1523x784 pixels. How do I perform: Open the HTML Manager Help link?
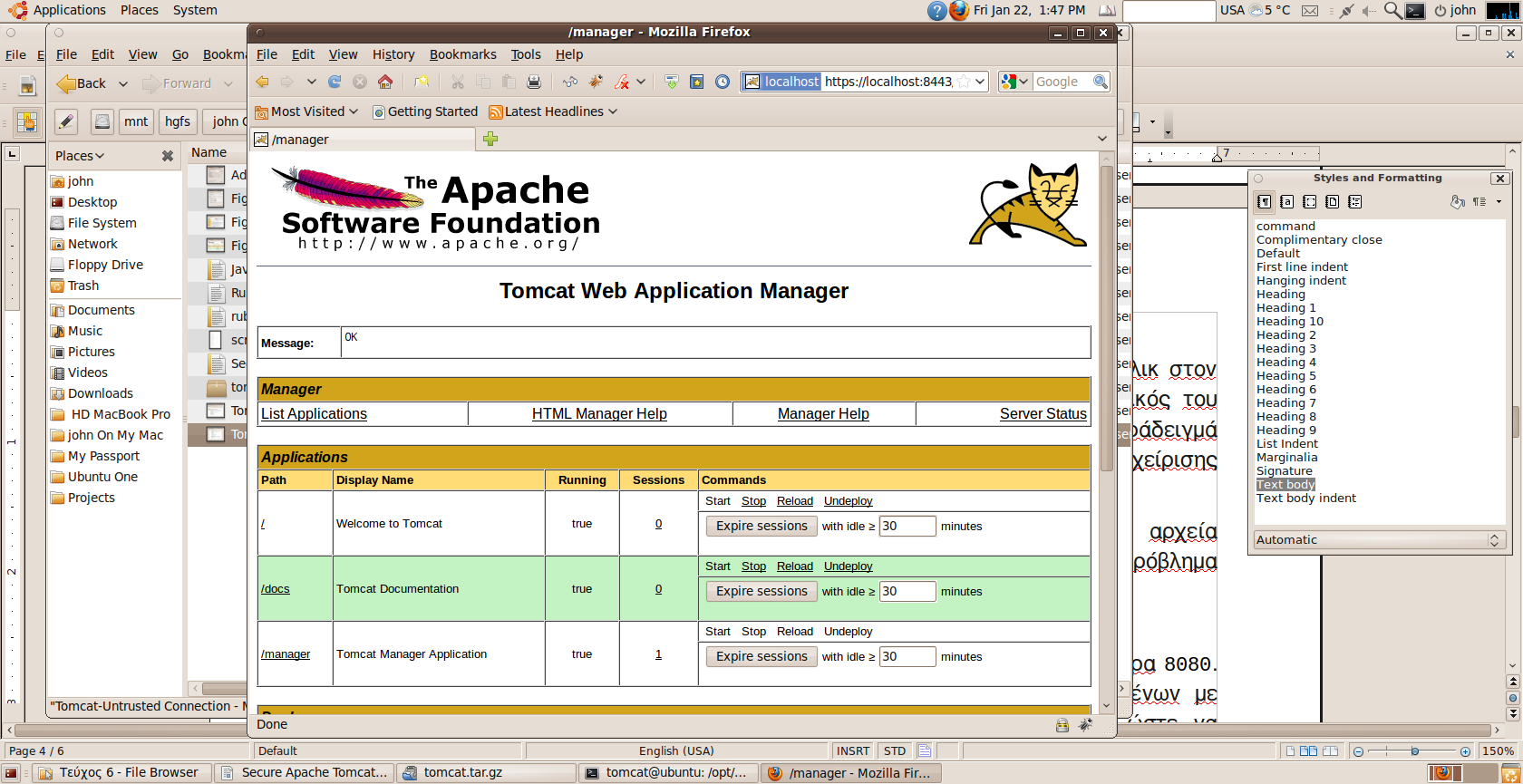click(599, 413)
